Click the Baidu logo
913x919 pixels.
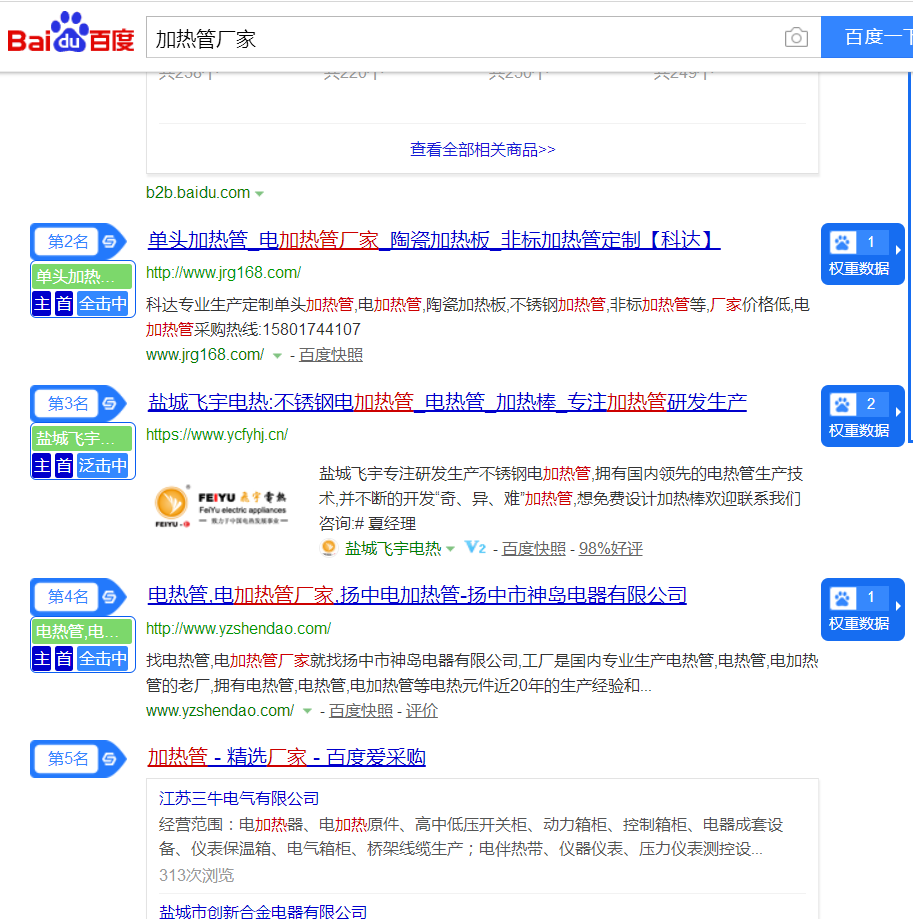tap(71, 33)
